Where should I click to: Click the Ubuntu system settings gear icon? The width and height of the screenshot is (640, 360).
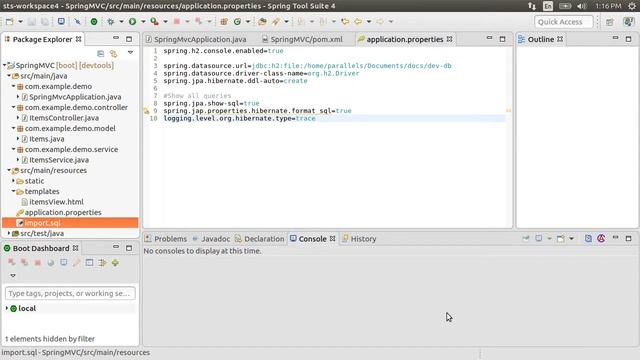(632, 6)
